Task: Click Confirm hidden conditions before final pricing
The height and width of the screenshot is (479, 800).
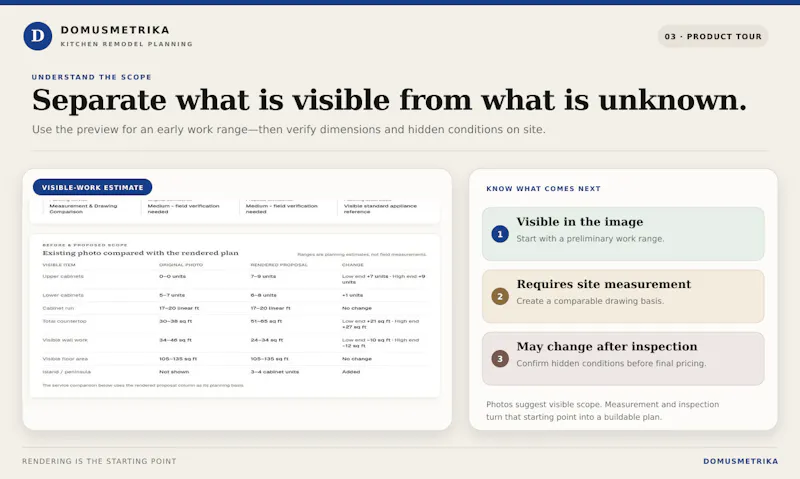Action: coord(611,363)
